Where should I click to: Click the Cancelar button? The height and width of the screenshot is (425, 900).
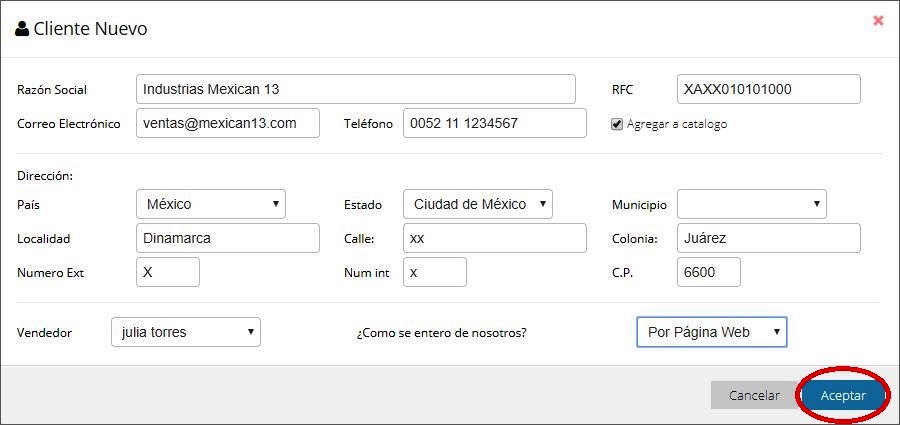(x=754, y=395)
